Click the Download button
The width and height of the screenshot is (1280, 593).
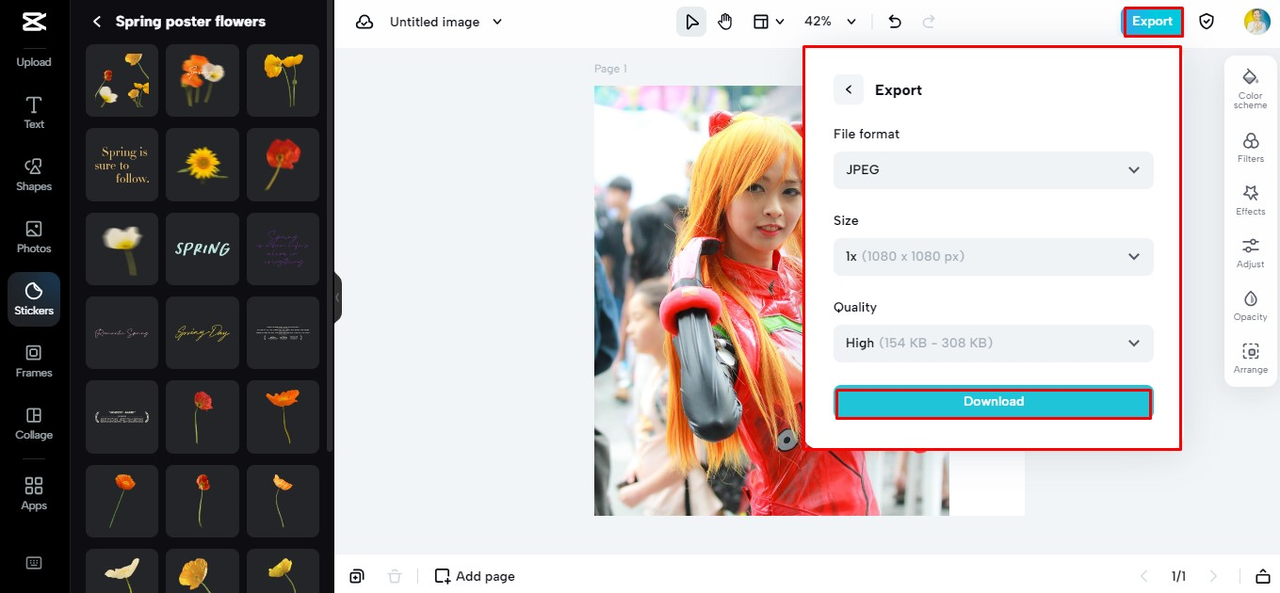993,402
